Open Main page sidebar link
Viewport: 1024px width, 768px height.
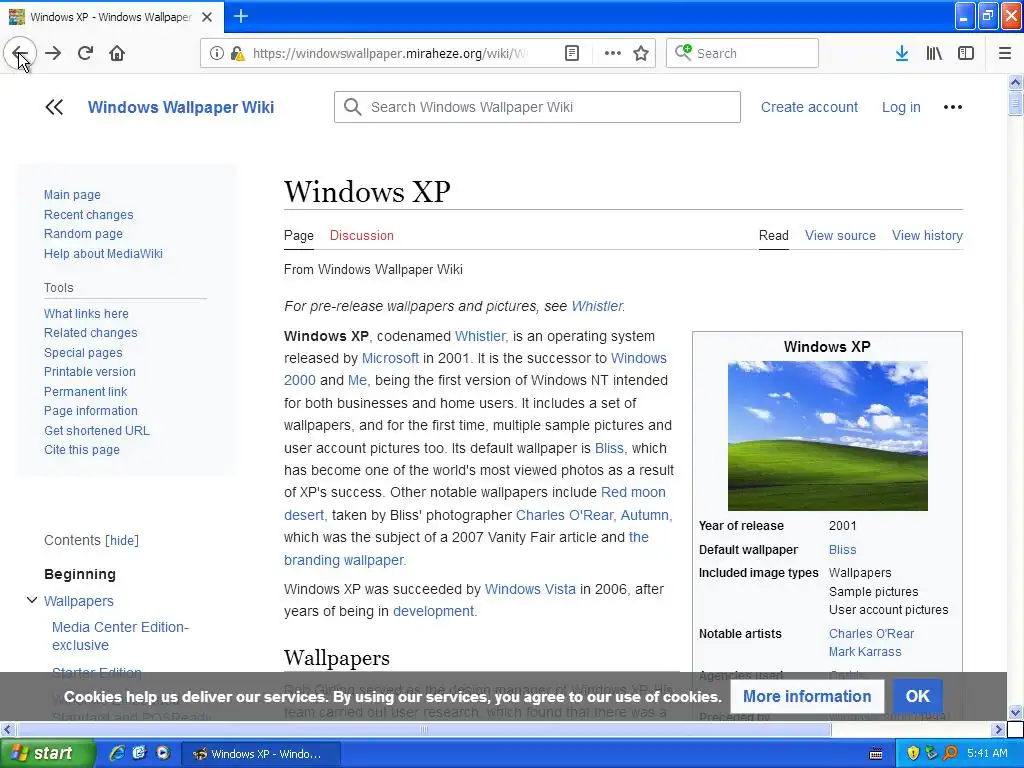(x=72, y=195)
